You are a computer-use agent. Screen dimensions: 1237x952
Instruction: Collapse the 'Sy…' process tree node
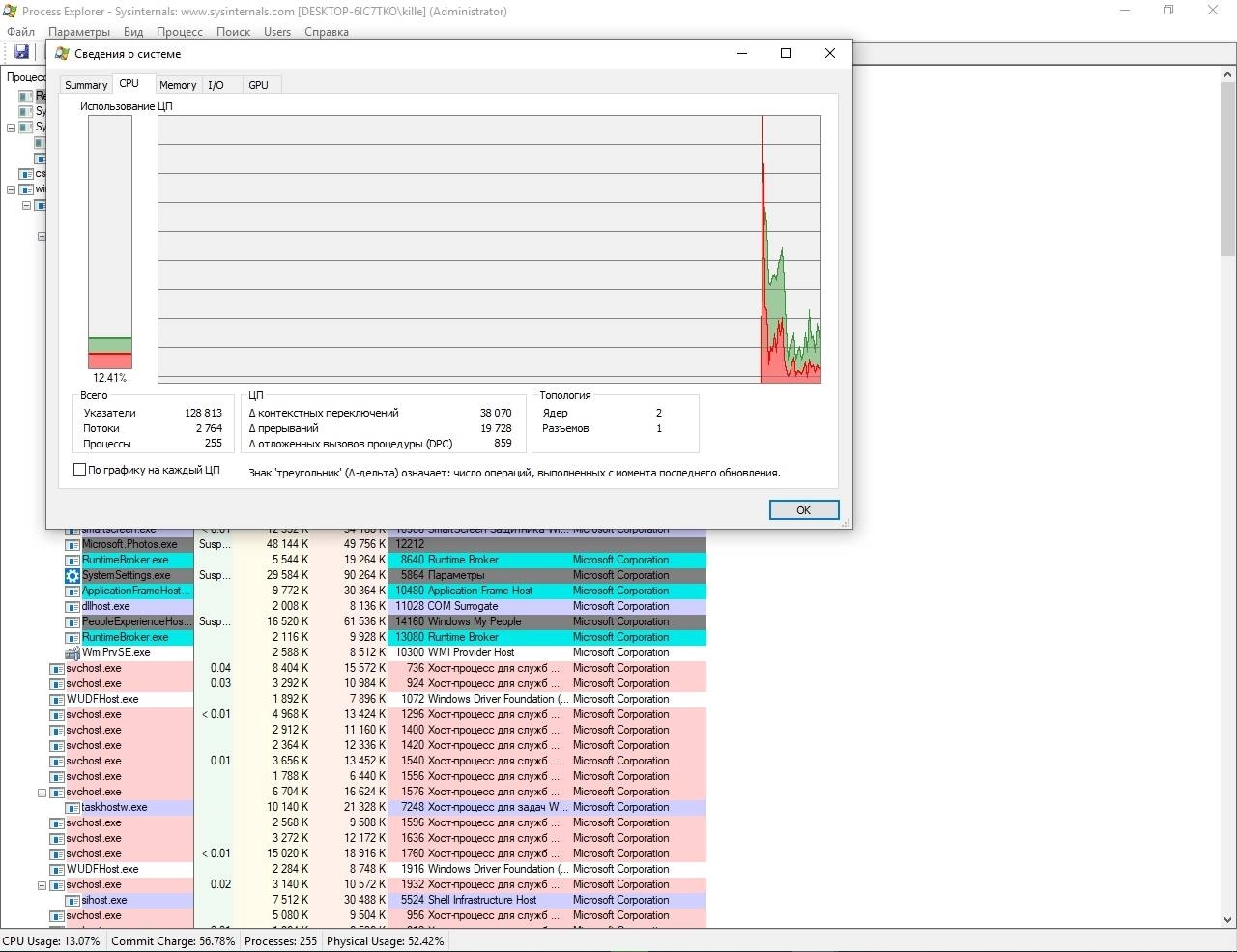(x=11, y=128)
